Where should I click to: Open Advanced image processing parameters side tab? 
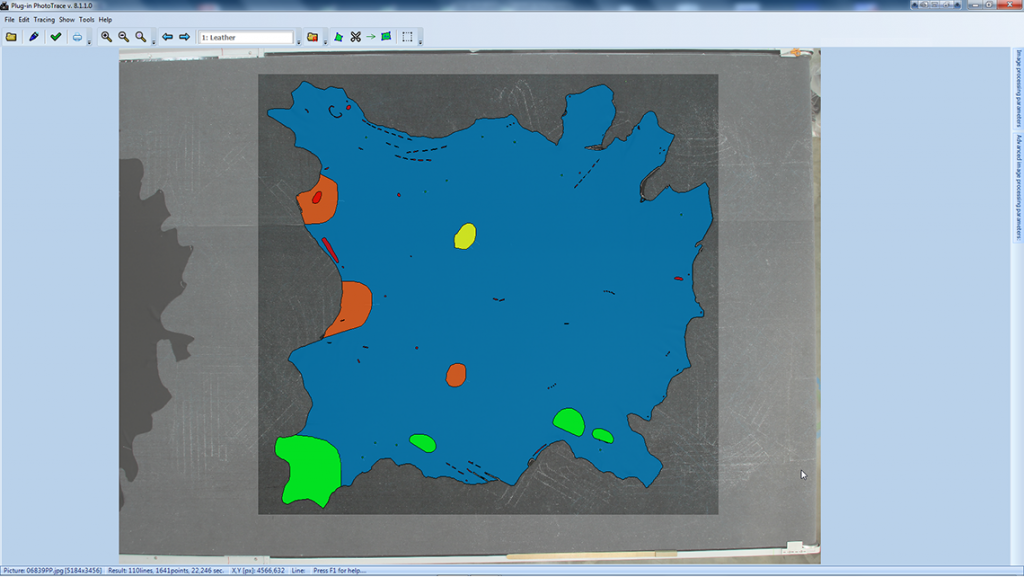click(x=1018, y=187)
